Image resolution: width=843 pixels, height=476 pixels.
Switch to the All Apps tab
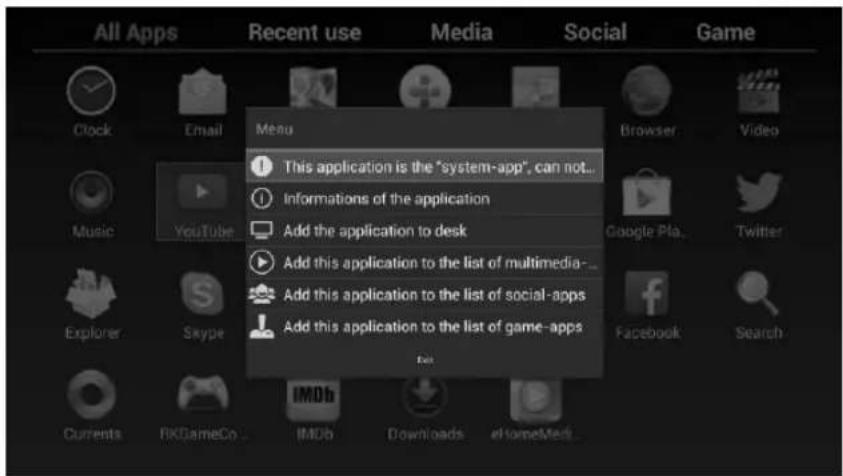135,33
